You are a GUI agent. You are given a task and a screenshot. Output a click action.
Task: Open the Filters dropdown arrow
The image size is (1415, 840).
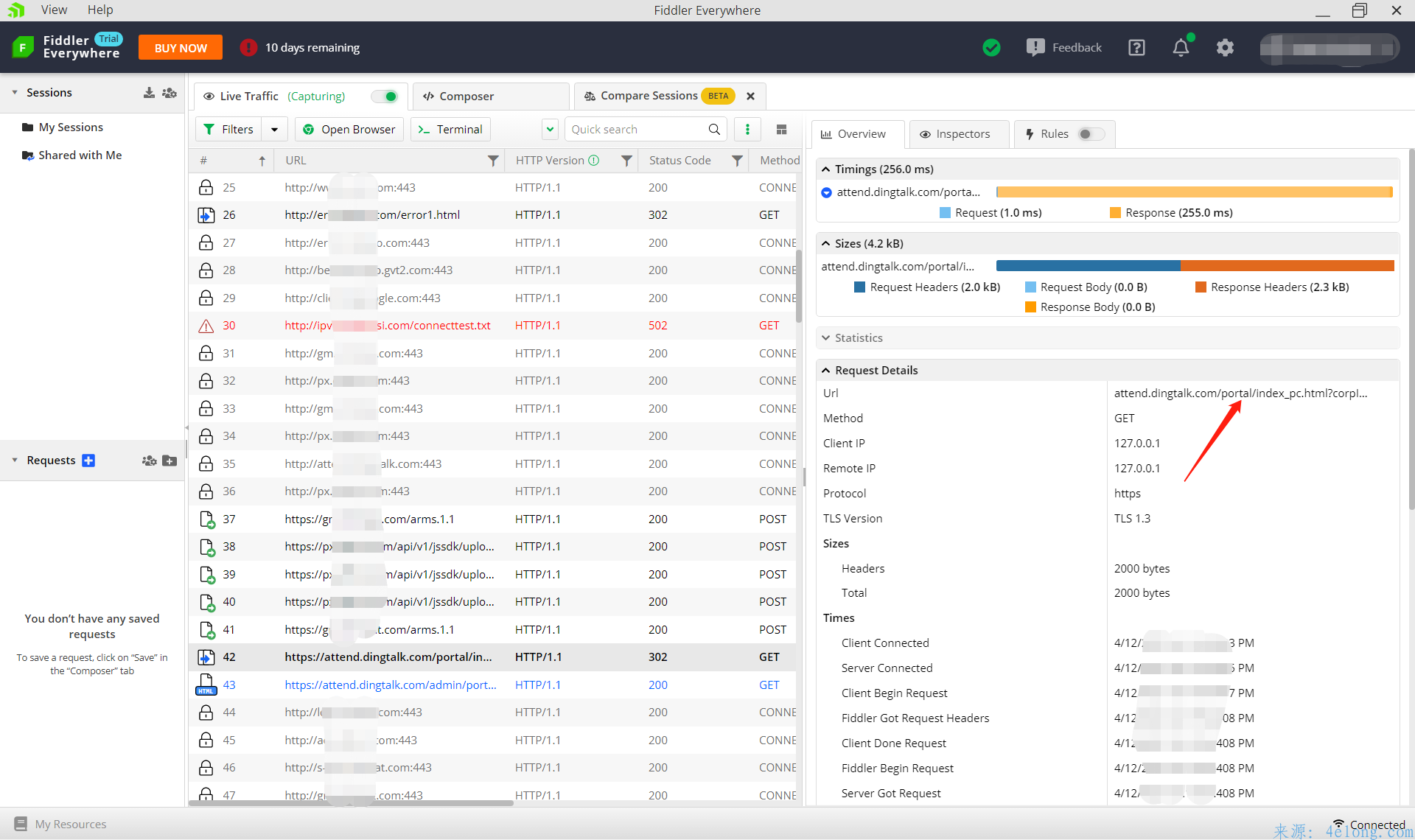[x=274, y=129]
